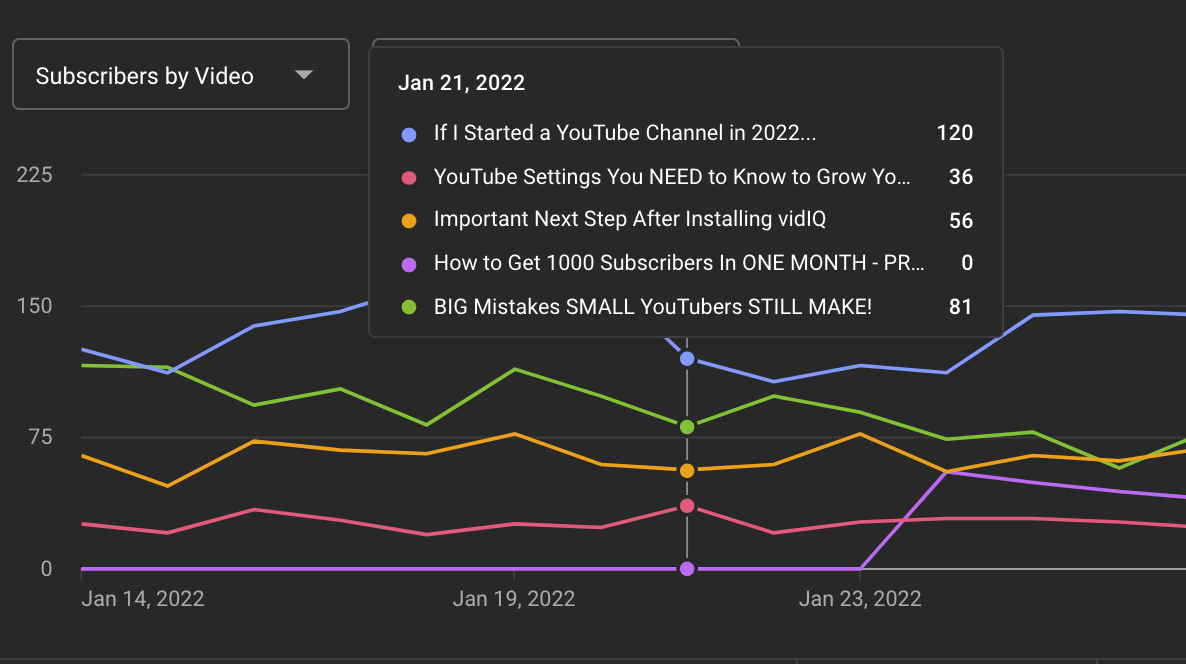The height and width of the screenshot is (664, 1186).
Task: Select 'How to Get 1000 Subscribers' entry
Action: pos(686,263)
